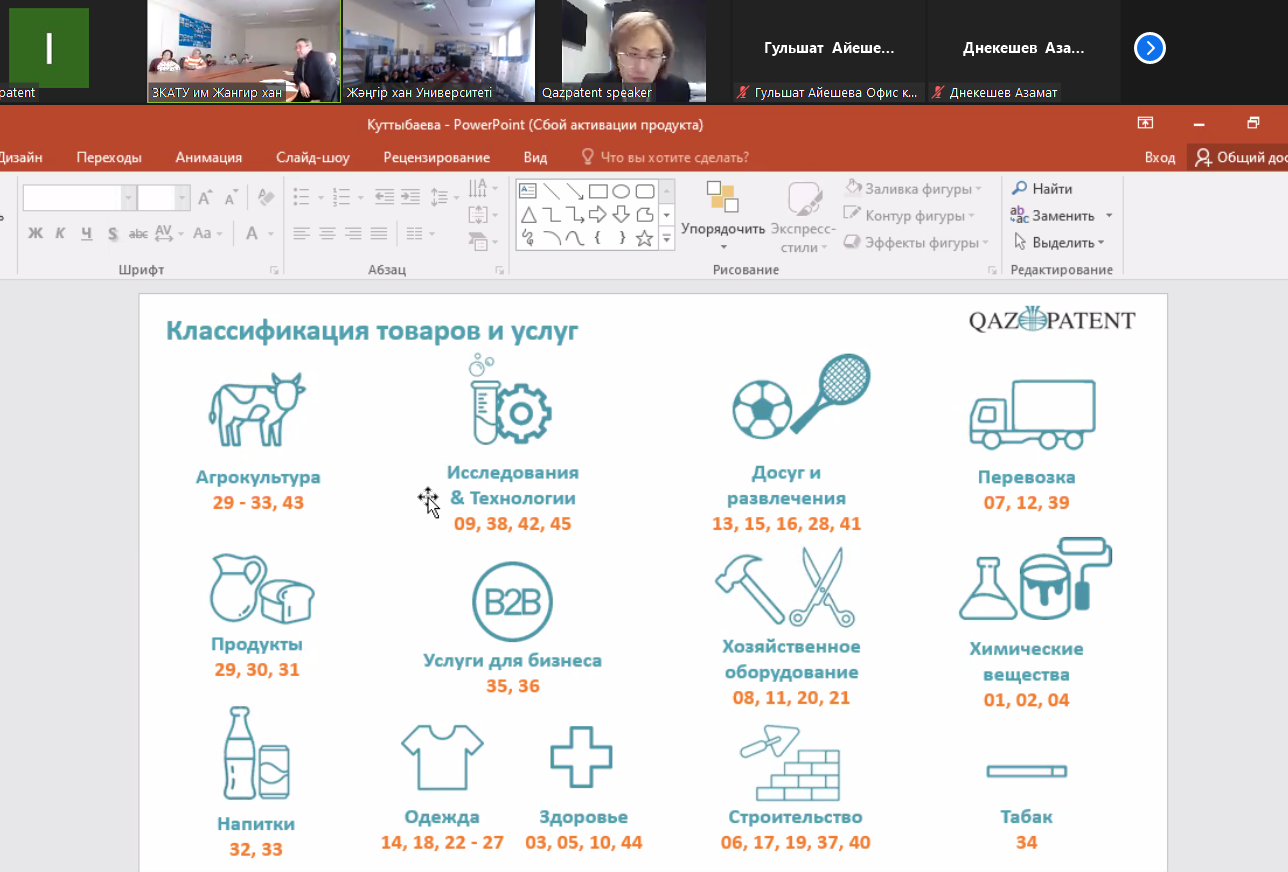1288x872 pixels.
Task: Click the Вход sign-in button
Action: click(1159, 157)
